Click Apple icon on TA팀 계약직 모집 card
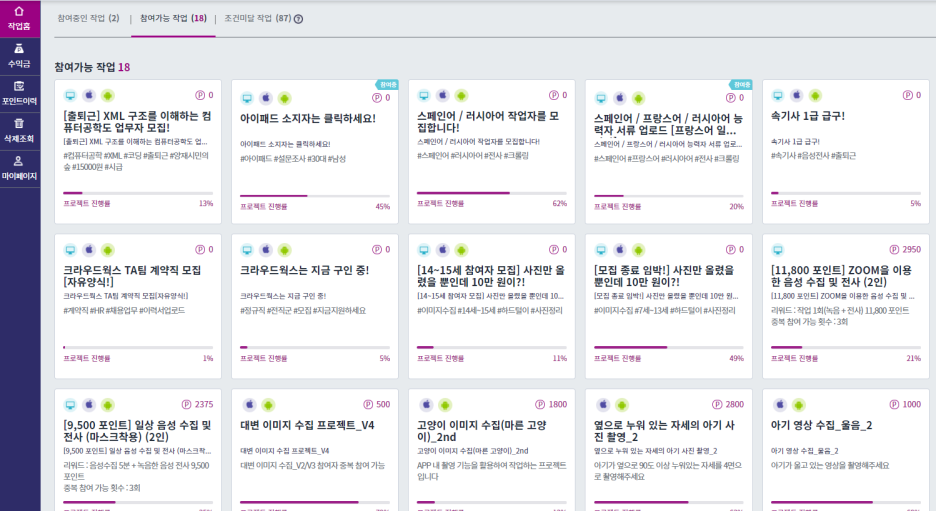Viewport: 936px width, 511px height. pyautogui.click(x=89, y=250)
